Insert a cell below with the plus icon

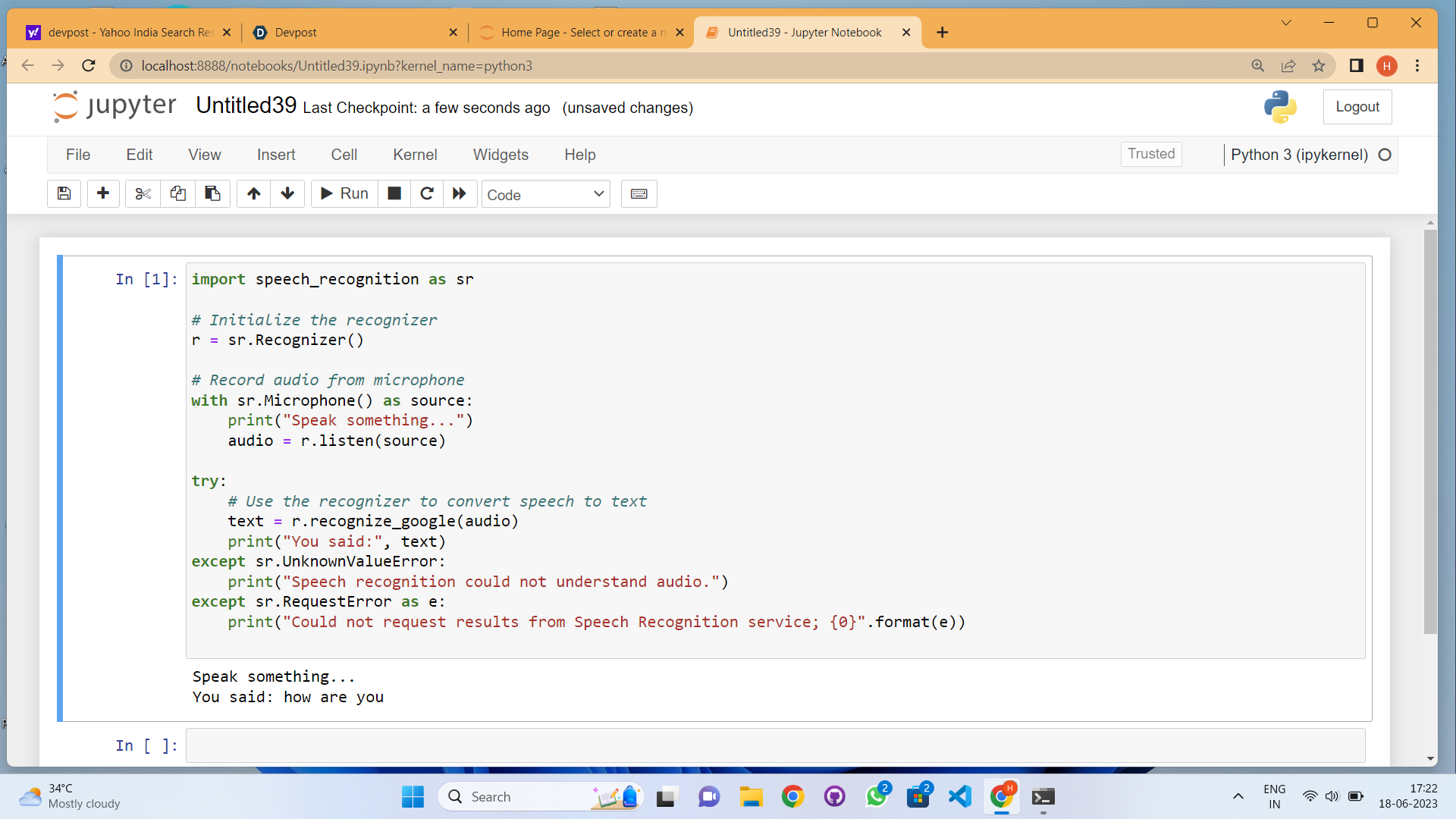pyautogui.click(x=103, y=194)
